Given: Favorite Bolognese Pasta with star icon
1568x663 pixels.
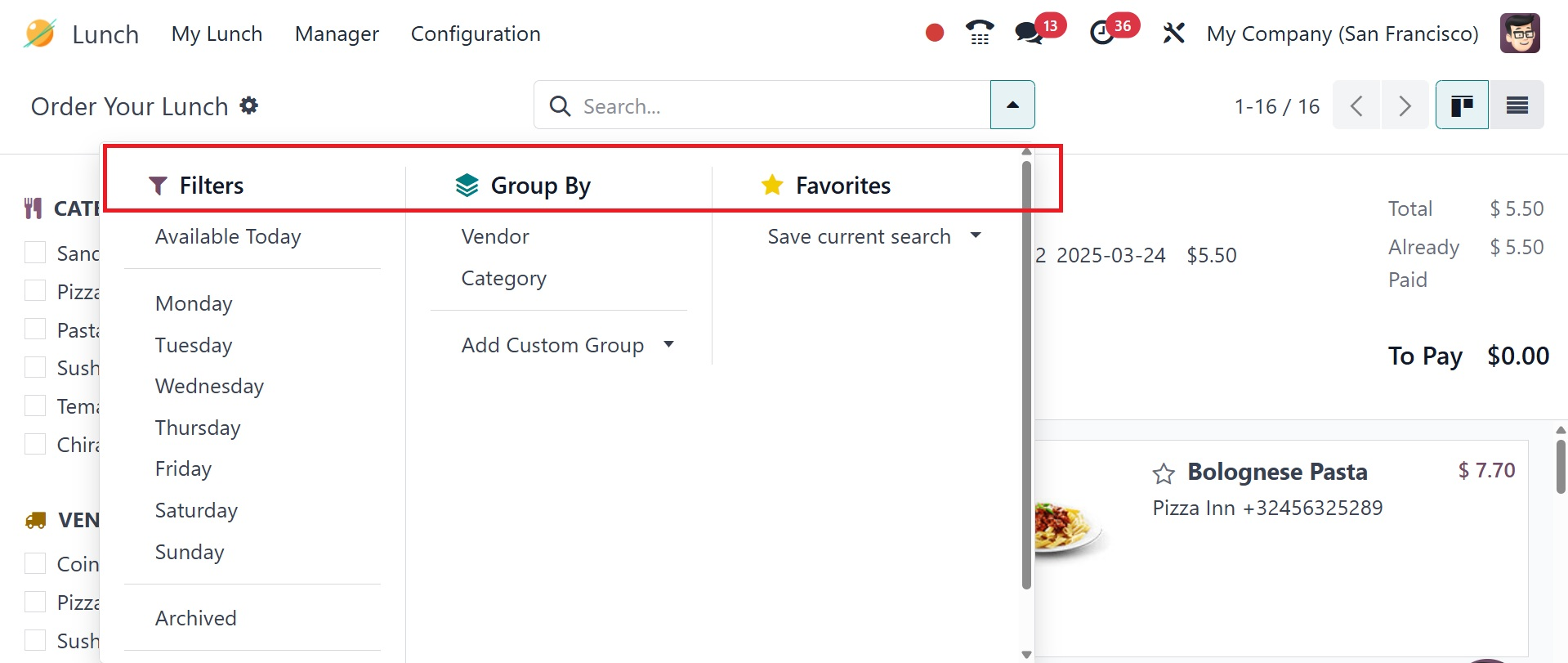Looking at the screenshot, I should tap(1164, 473).
